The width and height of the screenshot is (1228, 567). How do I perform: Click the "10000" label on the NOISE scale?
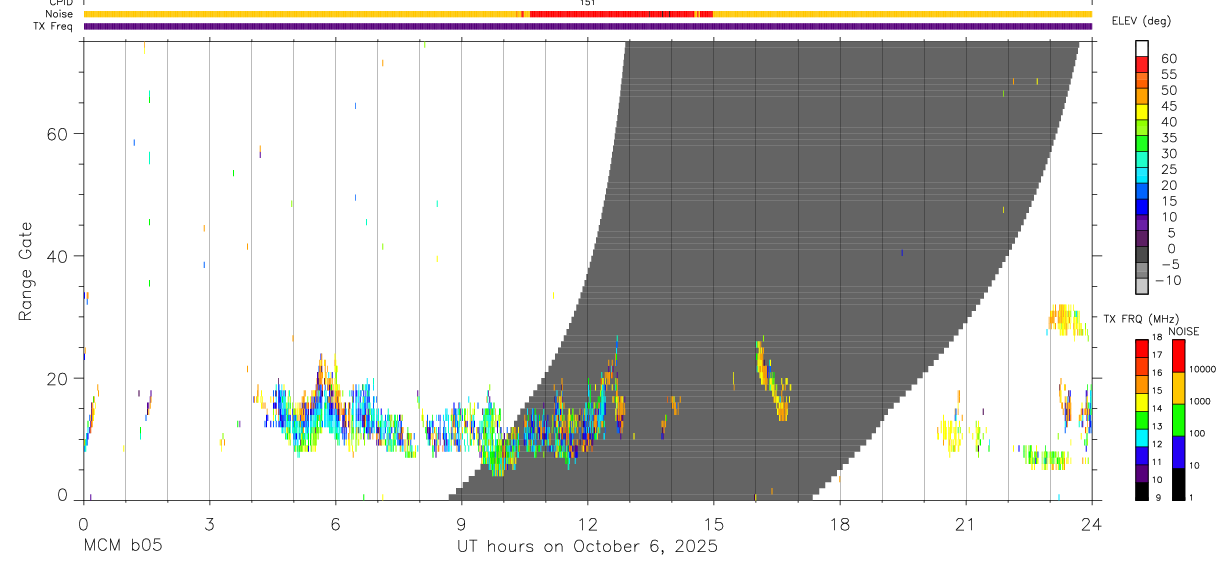tap(1203, 369)
